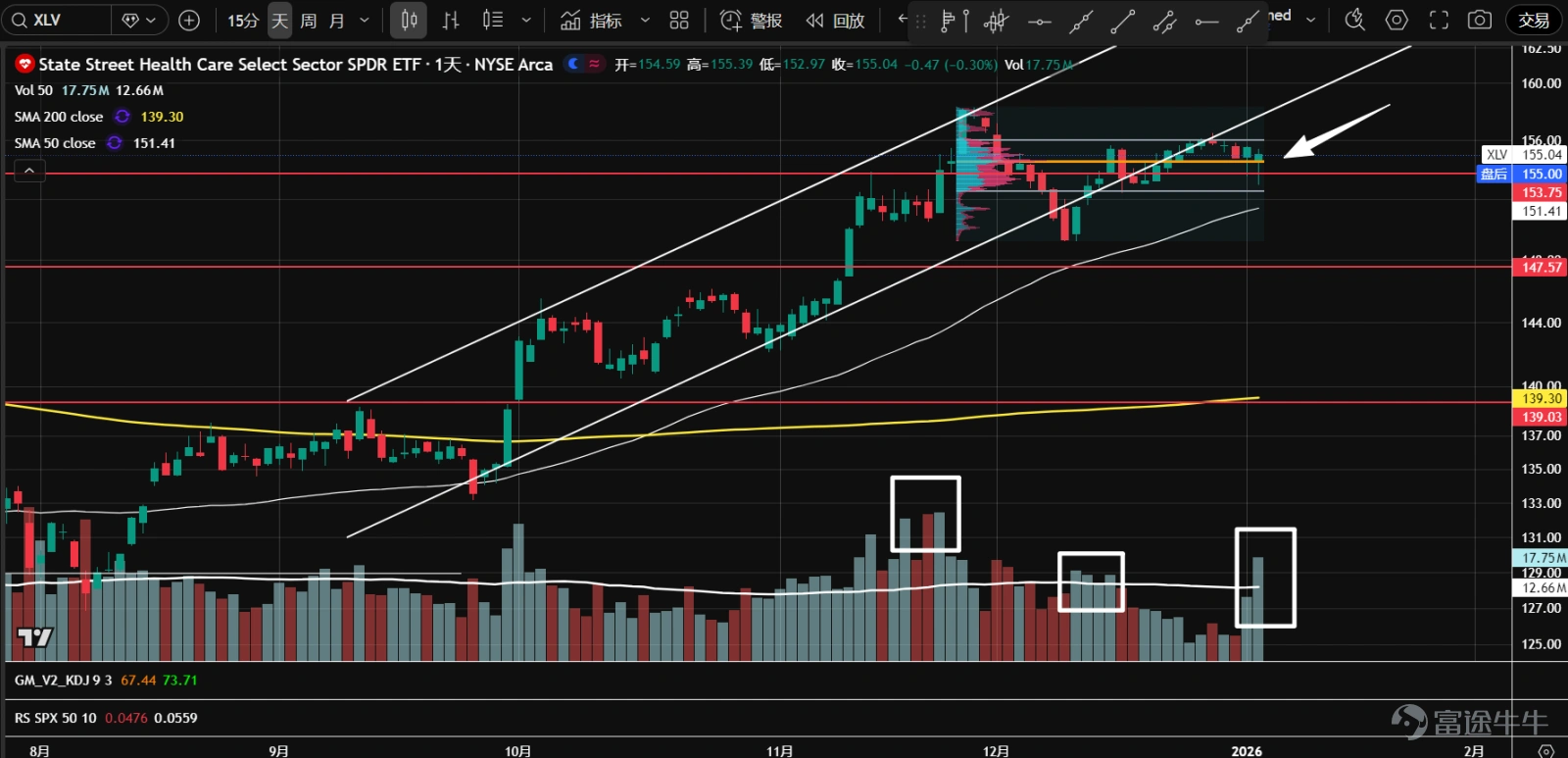Take a chart snapshot with camera icon
The image size is (1568, 758).
click(1480, 20)
